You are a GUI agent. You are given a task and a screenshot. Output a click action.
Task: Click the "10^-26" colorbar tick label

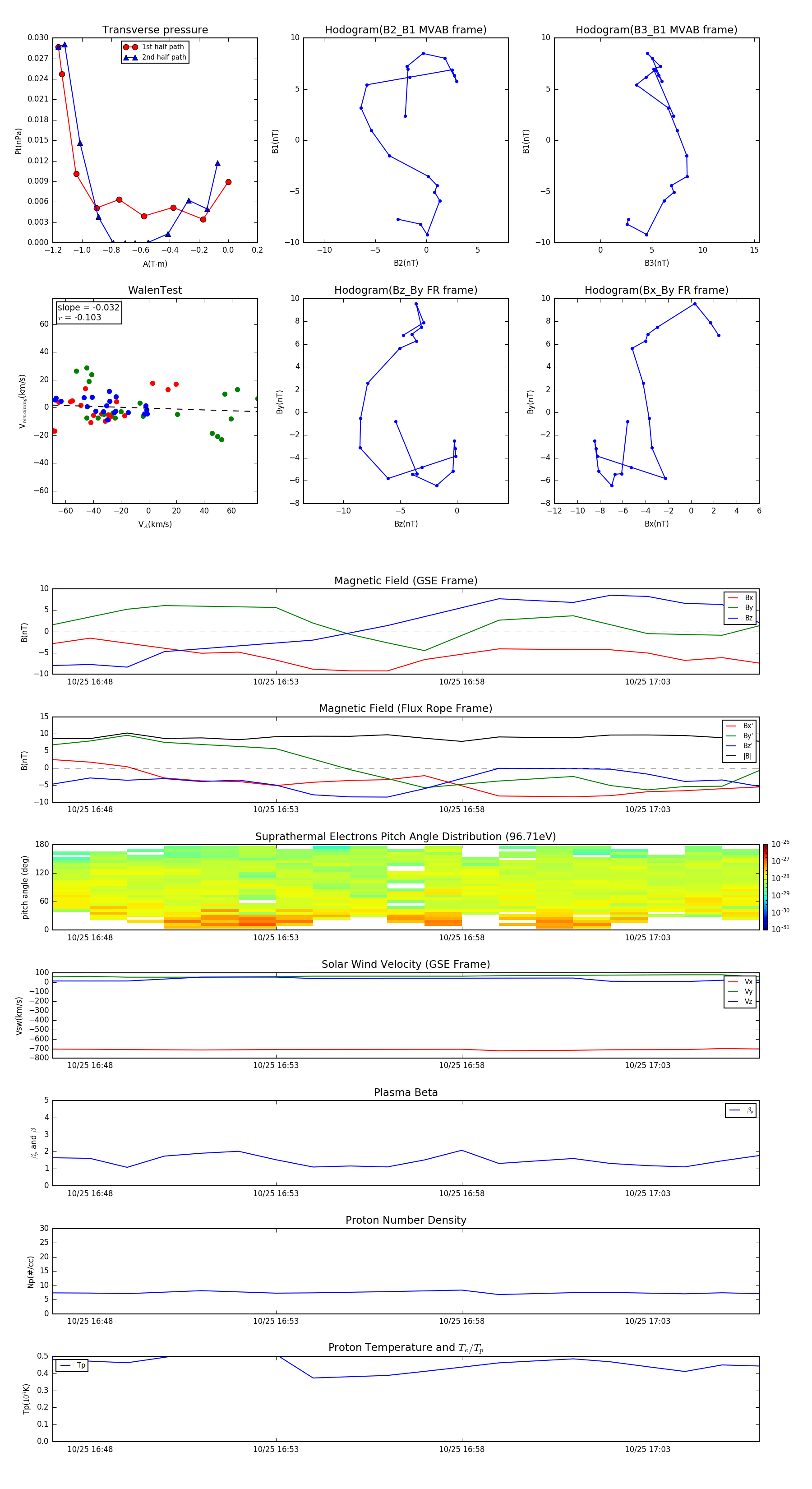pos(780,844)
